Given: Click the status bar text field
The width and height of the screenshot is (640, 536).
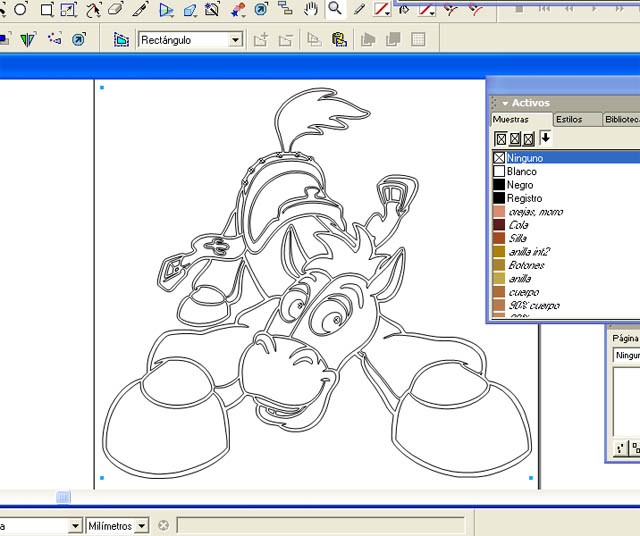Looking at the screenshot, I should click(321, 525).
